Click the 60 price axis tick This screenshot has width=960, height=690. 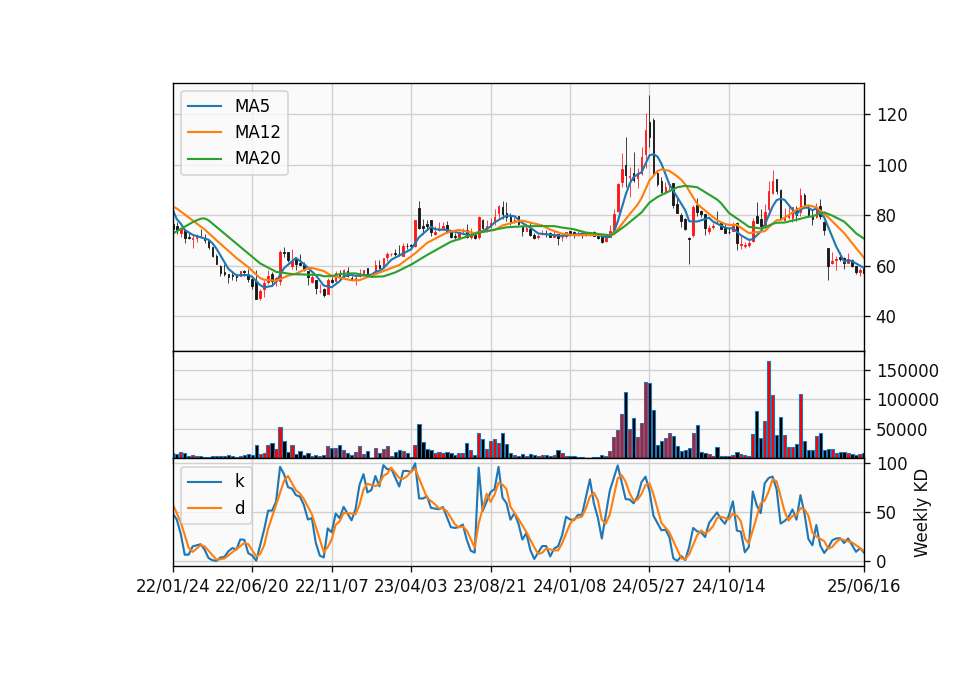pos(887,267)
